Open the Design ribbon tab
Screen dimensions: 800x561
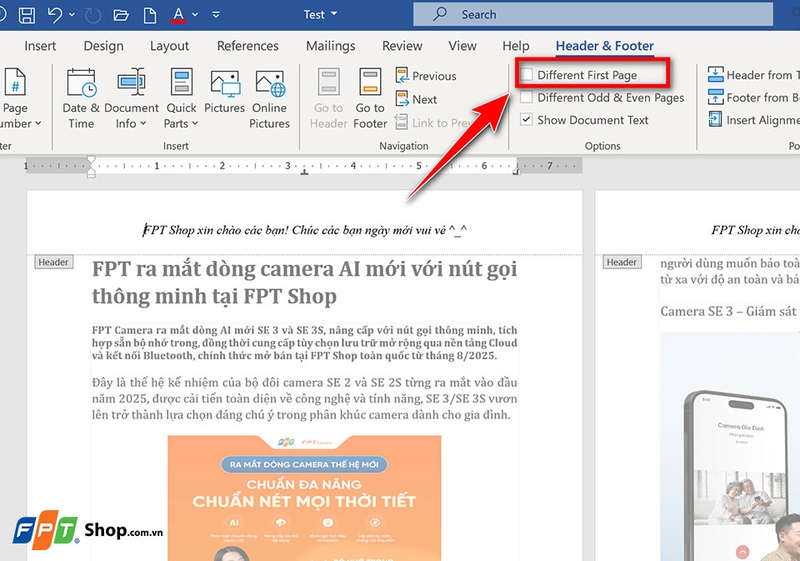tap(104, 46)
